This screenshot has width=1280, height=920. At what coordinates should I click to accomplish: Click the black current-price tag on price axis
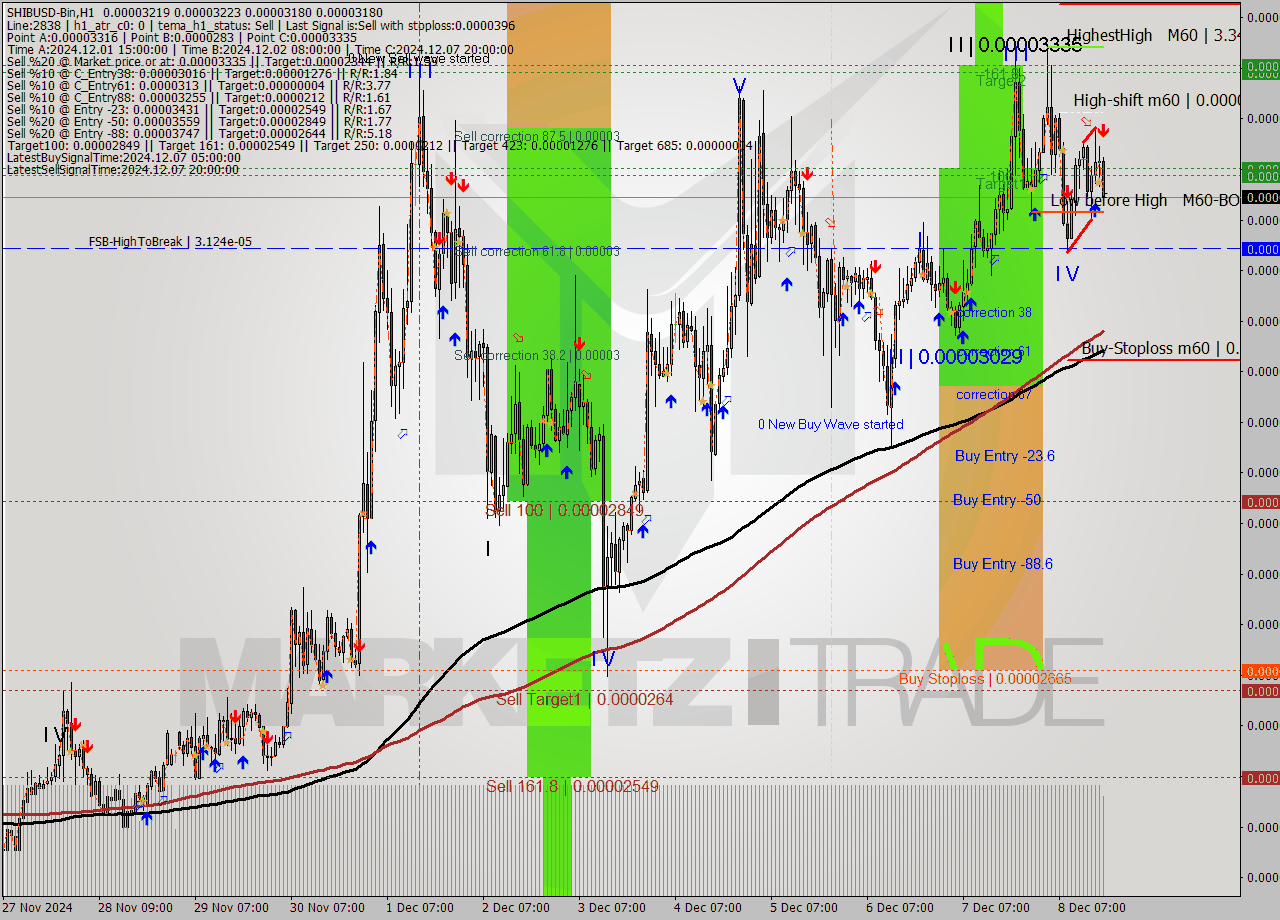(1260, 197)
